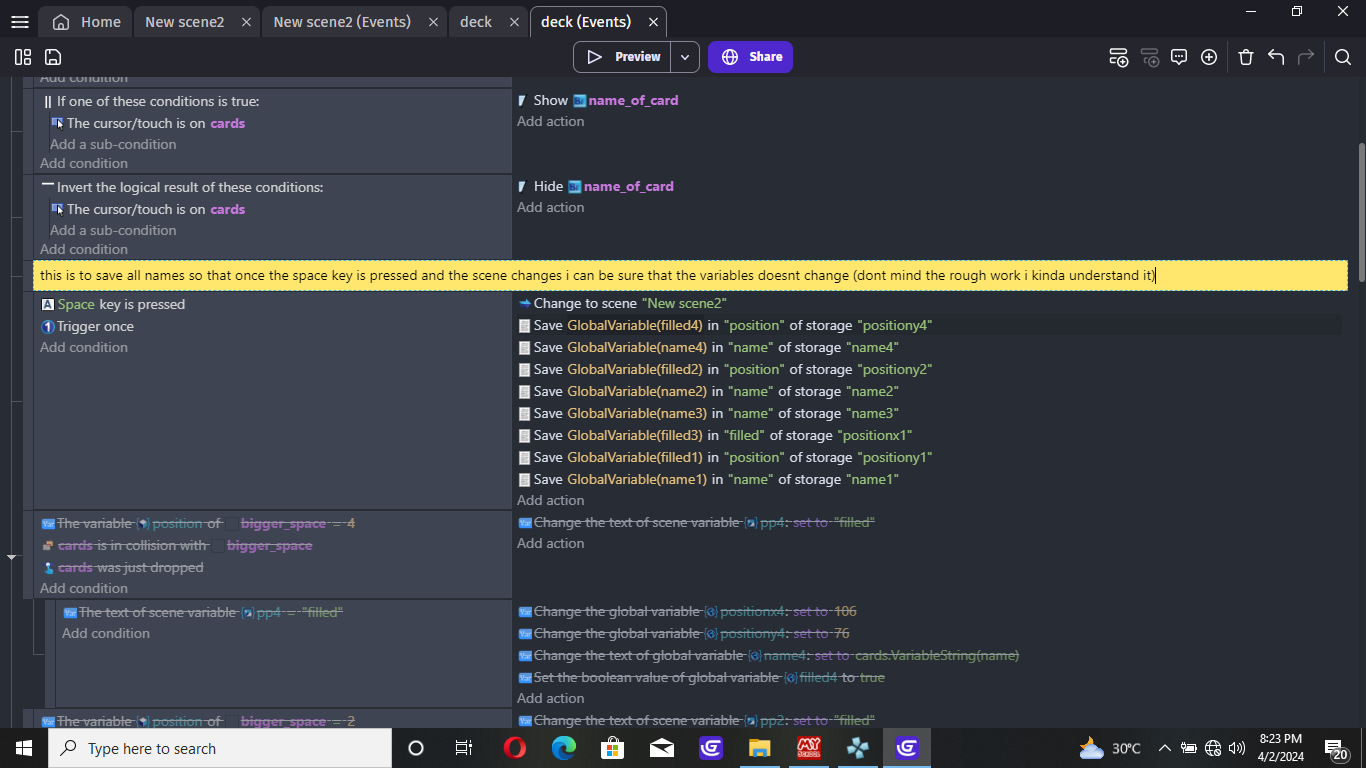Delete the selected event with trash icon
The image size is (1366, 768).
pyautogui.click(x=1245, y=57)
